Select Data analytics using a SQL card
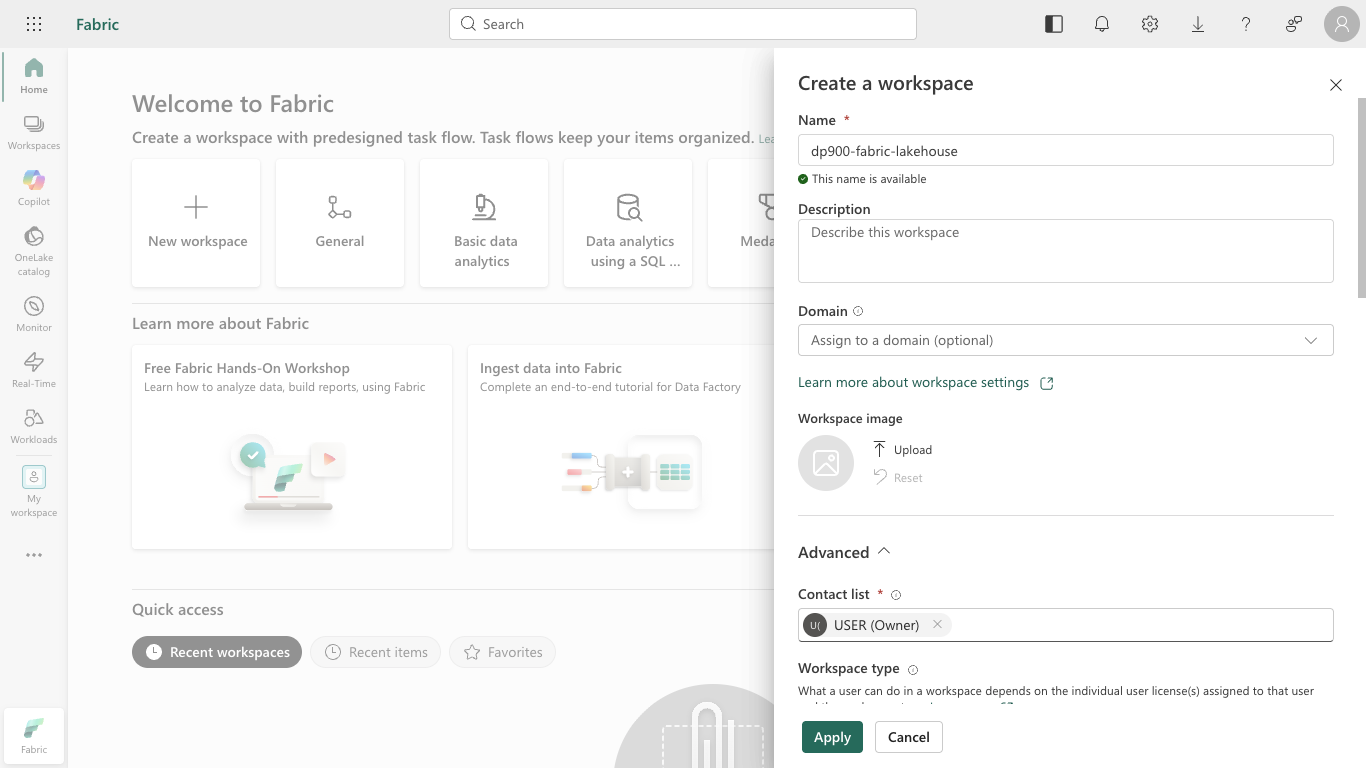 click(628, 223)
